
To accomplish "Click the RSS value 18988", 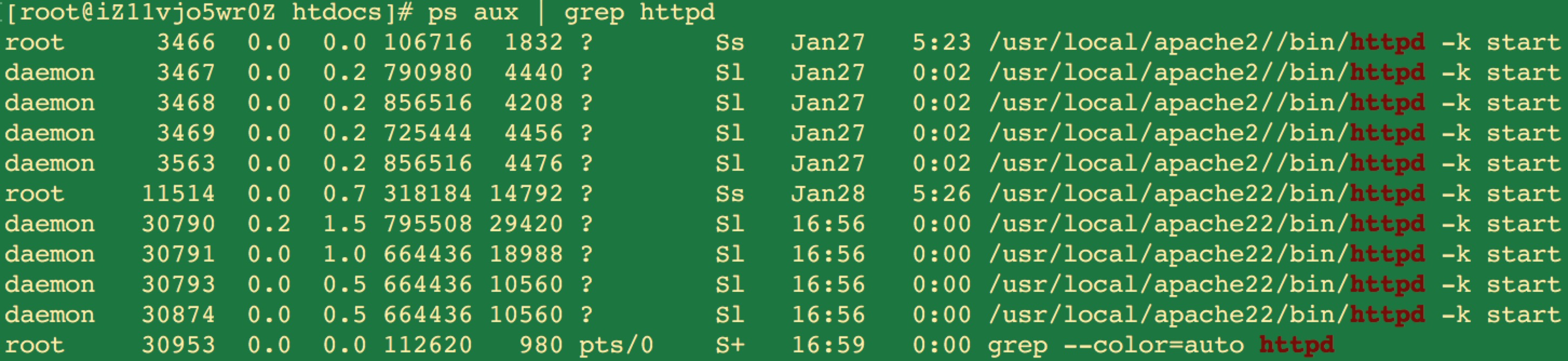I will coord(526,255).
